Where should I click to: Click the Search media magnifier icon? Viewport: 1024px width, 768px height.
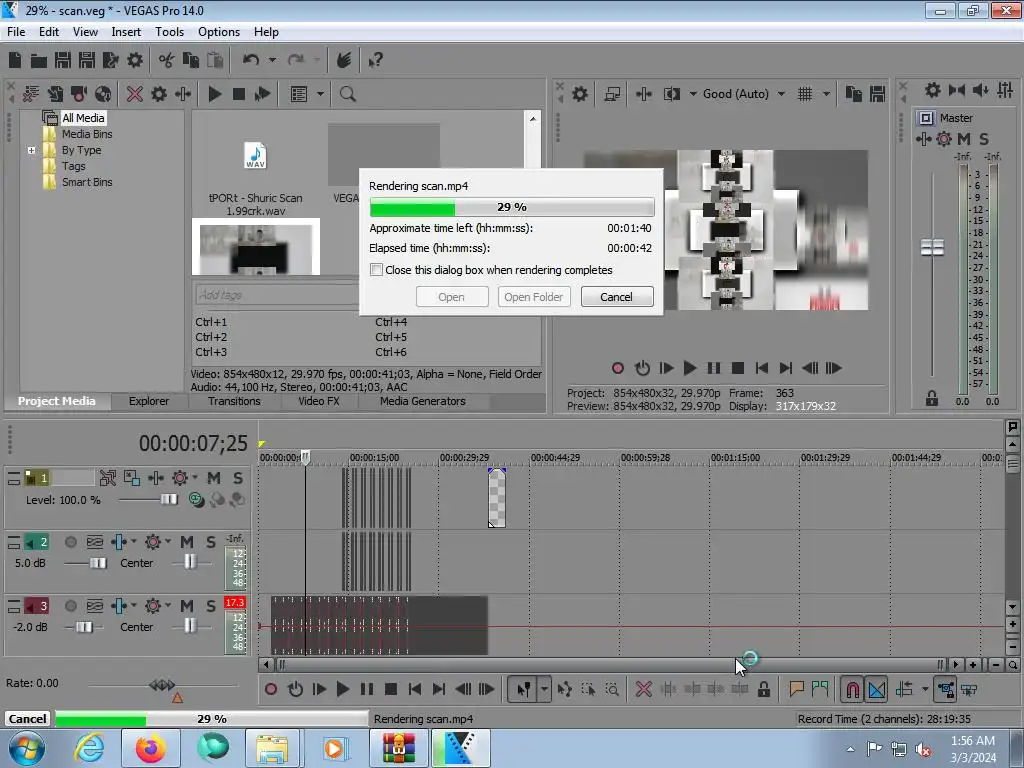(347, 94)
